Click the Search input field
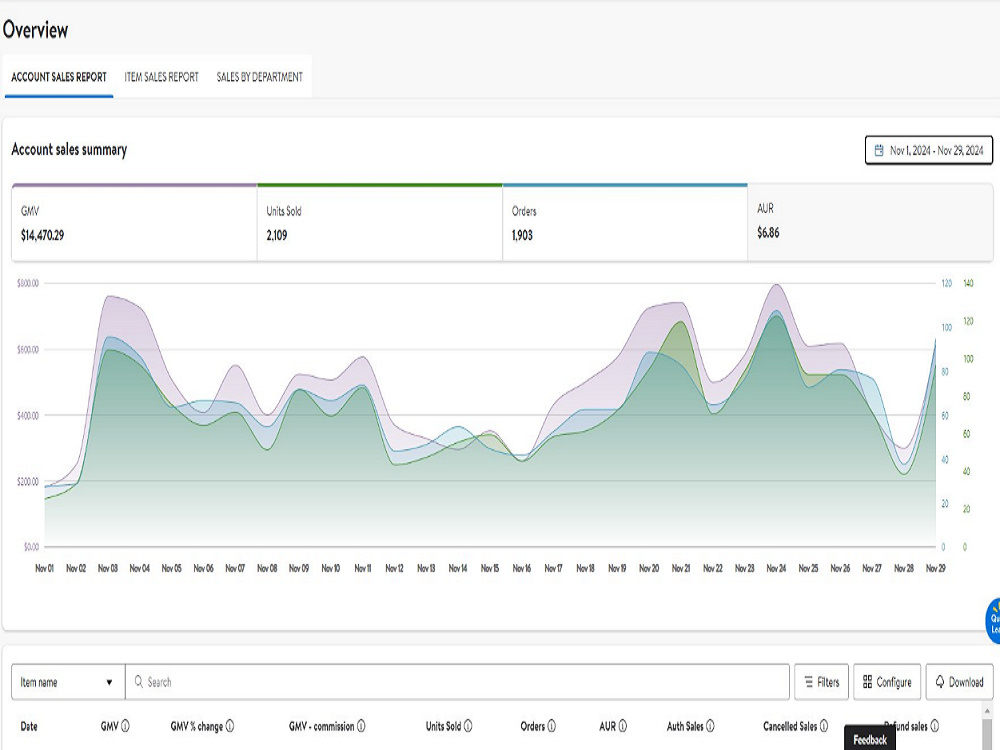The height and width of the screenshot is (750, 1000). [x=457, y=682]
